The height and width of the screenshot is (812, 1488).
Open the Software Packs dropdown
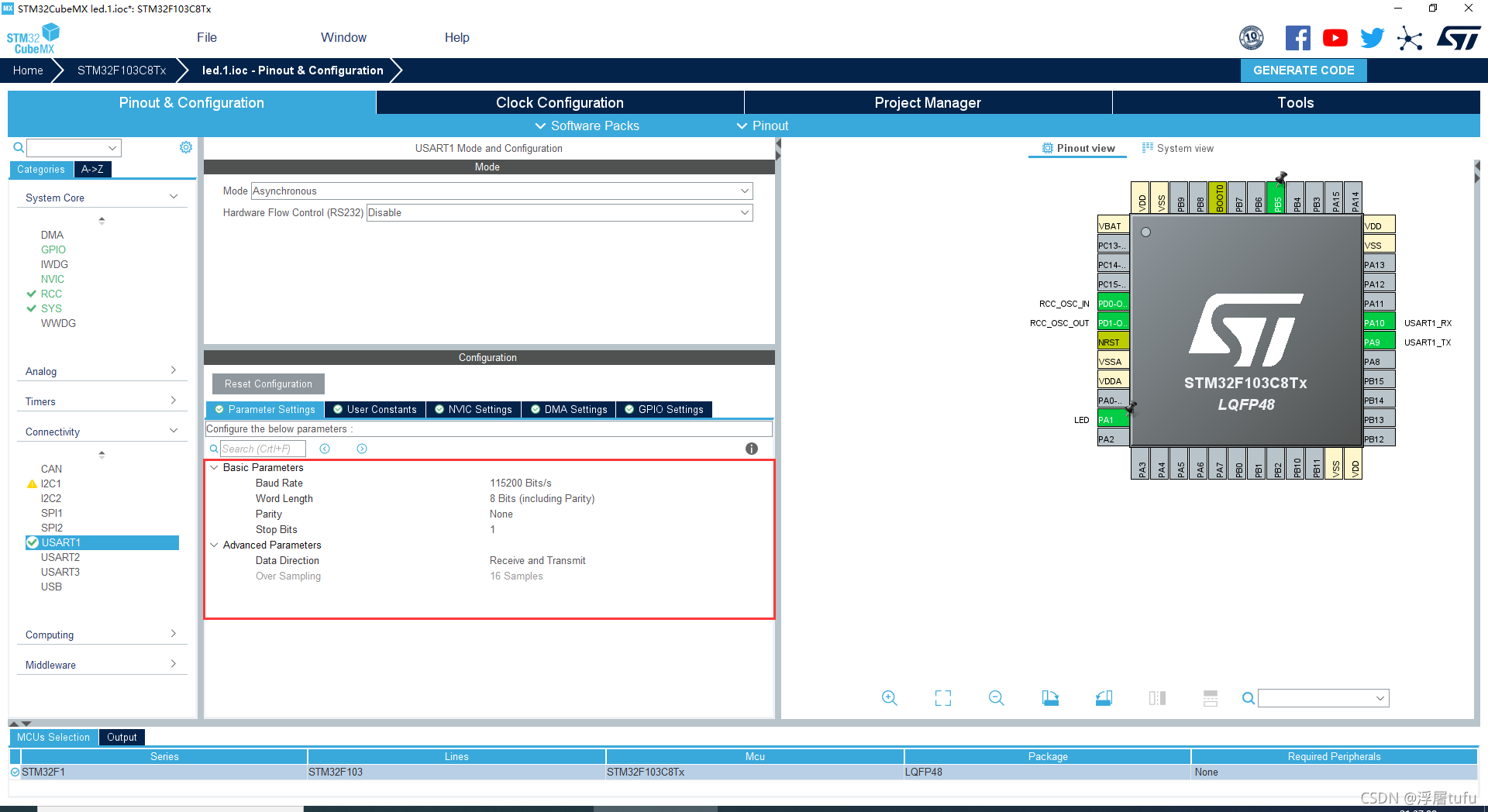[x=587, y=126]
